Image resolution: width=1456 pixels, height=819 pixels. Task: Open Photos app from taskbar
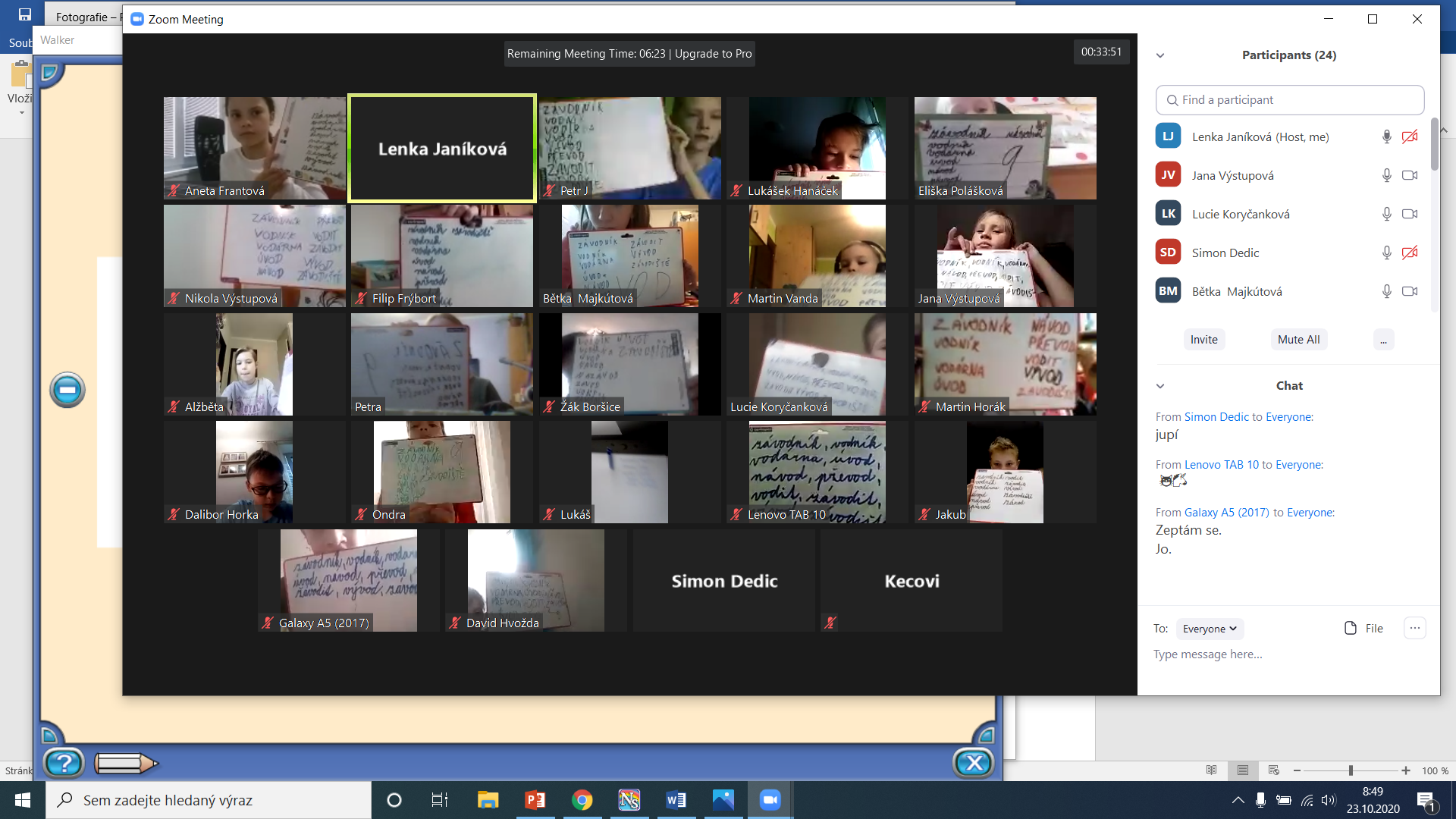click(x=723, y=800)
